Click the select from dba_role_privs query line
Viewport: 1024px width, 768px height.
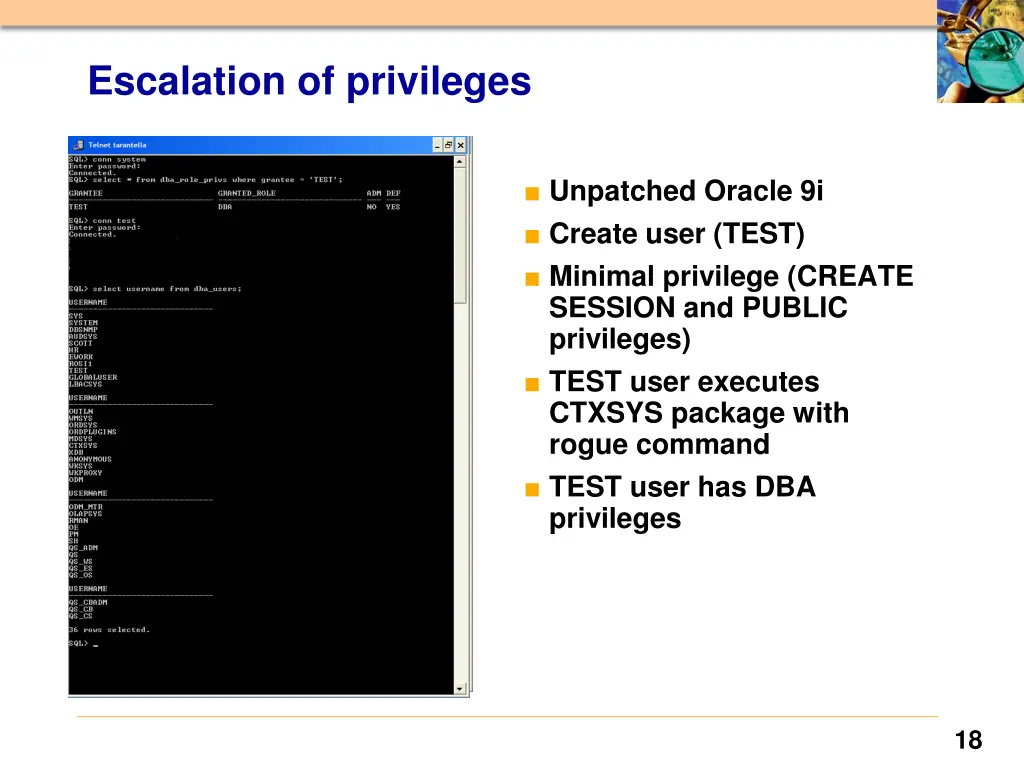206,180
